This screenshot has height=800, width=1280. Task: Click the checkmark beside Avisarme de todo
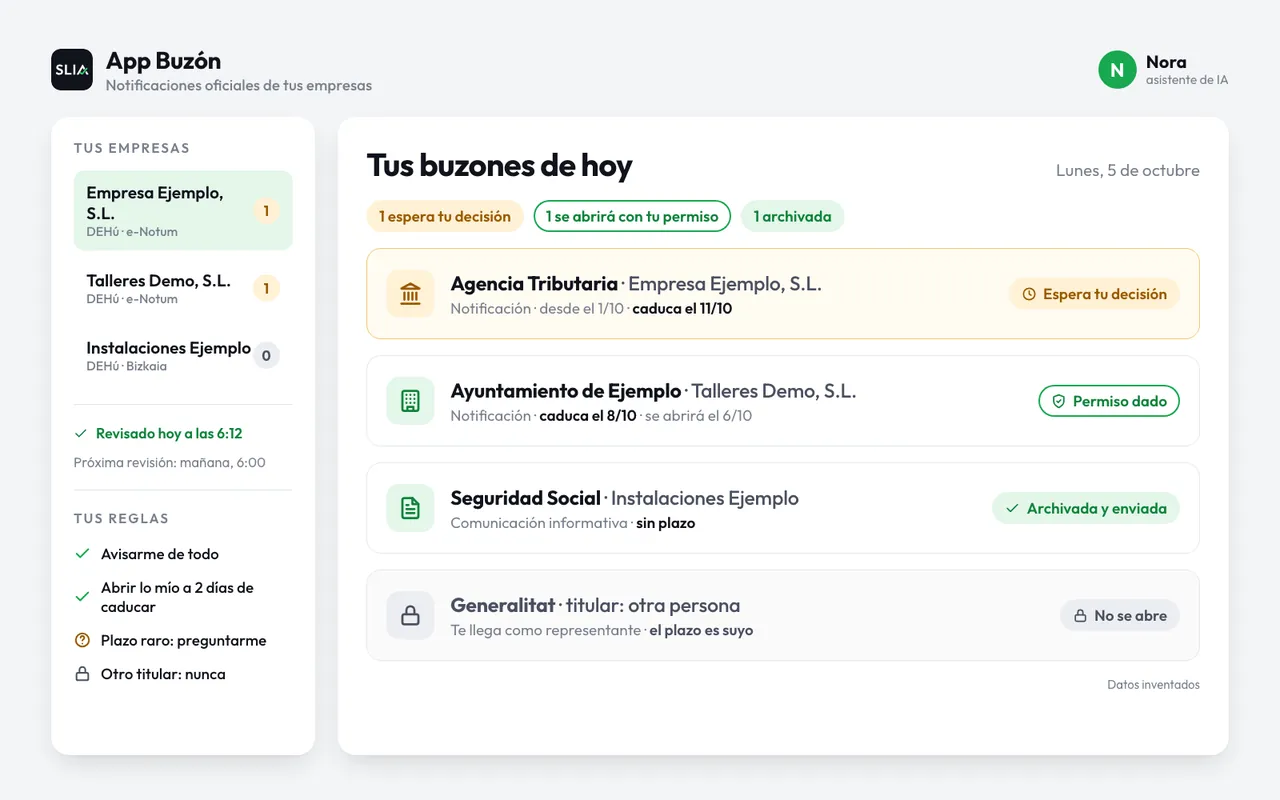coord(82,554)
